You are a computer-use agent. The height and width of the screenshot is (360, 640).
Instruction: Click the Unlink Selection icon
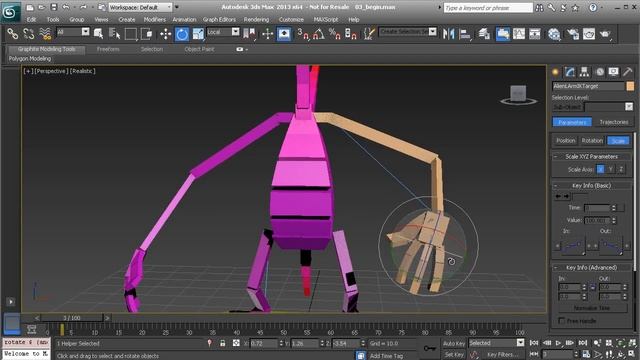(x=29, y=33)
